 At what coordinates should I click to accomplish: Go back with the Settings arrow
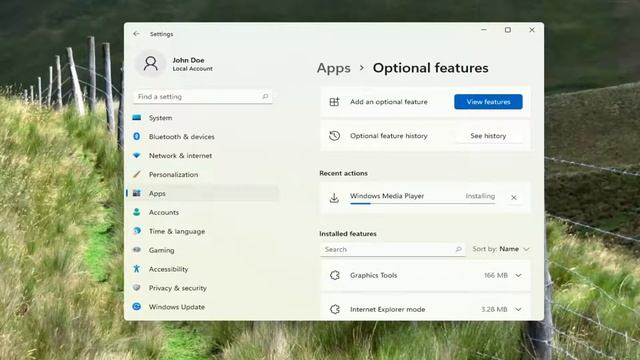pos(136,34)
